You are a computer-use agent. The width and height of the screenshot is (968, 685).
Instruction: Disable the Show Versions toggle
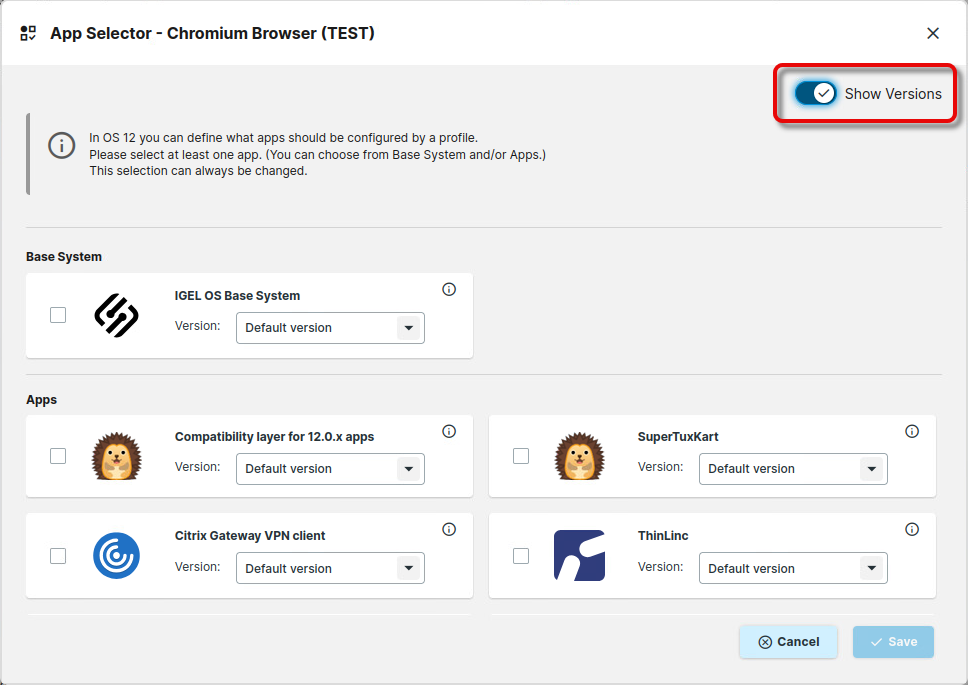[816, 93]
